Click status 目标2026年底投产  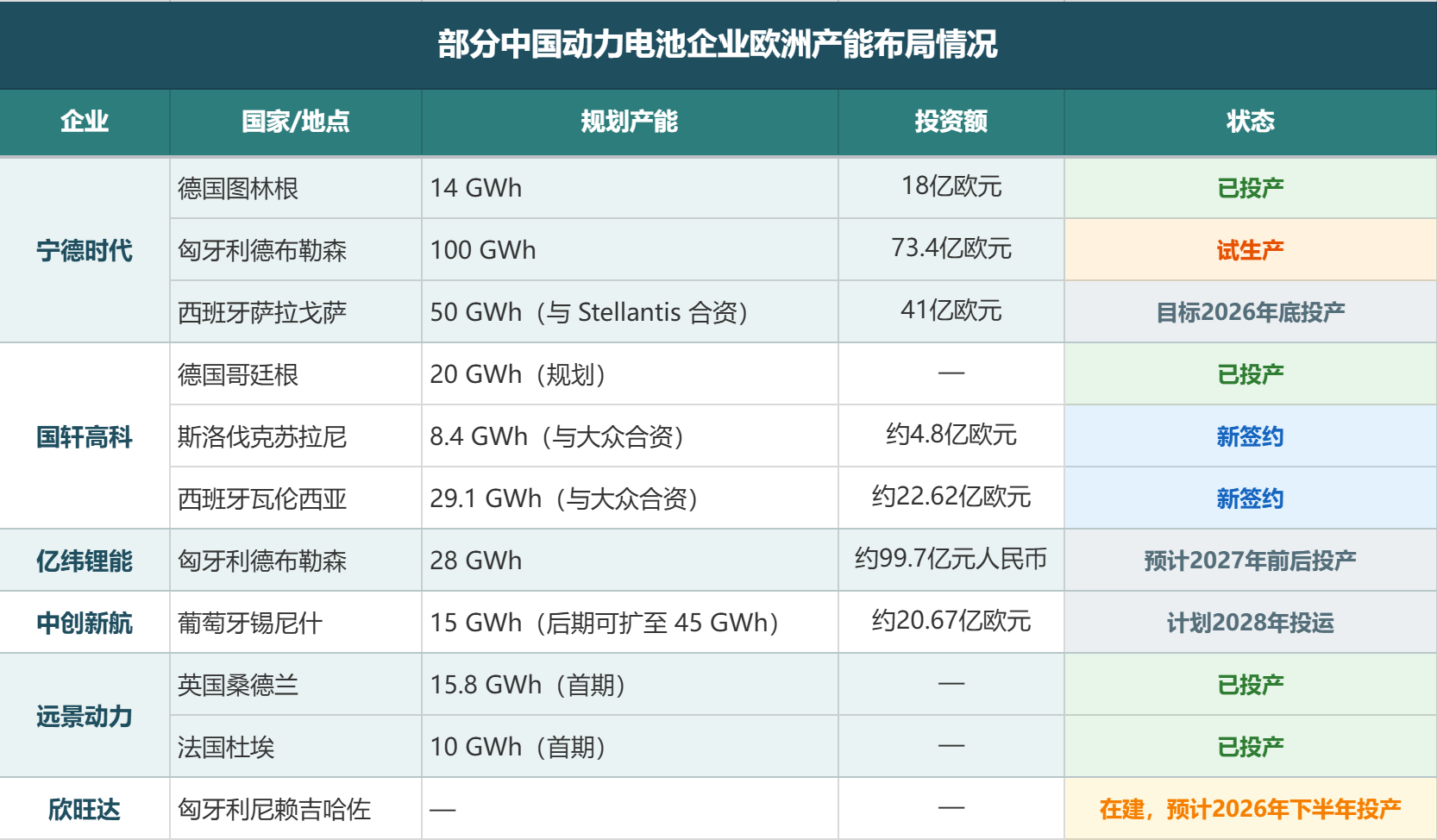[1251, 312]
